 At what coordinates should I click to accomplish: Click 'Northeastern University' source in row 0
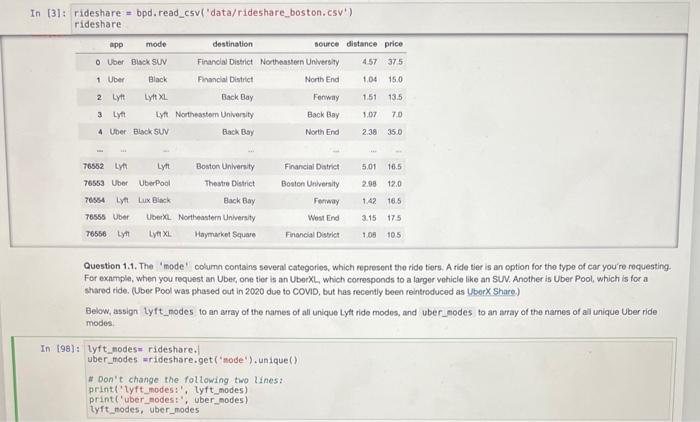300,62
